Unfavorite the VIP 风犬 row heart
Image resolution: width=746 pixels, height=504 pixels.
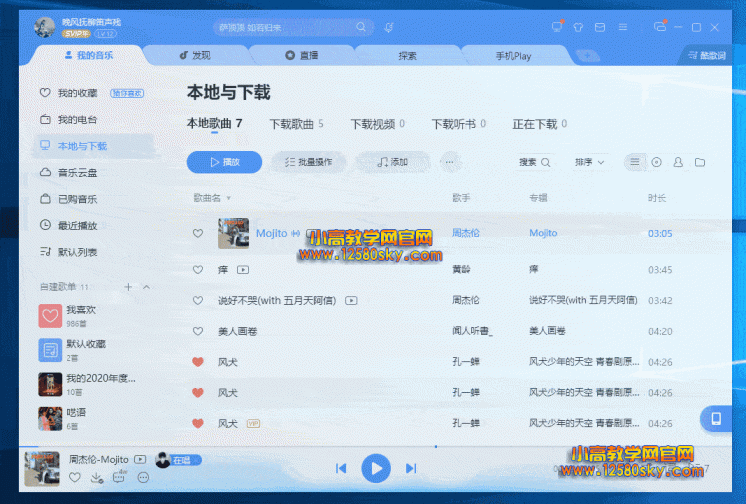point(198,424)
